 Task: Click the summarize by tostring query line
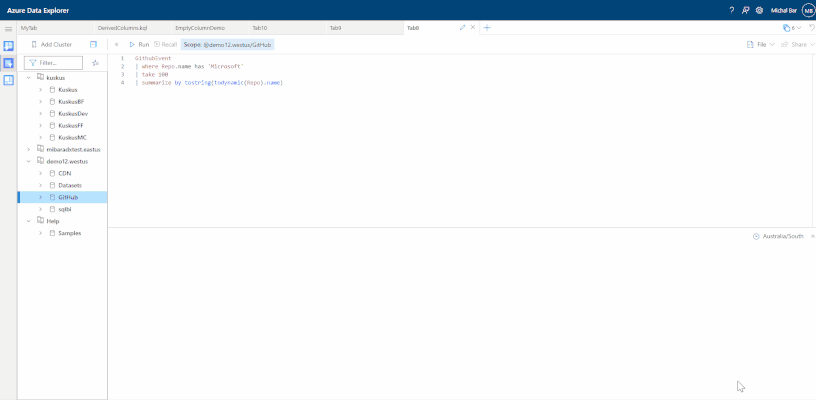(x=209, y=83)
